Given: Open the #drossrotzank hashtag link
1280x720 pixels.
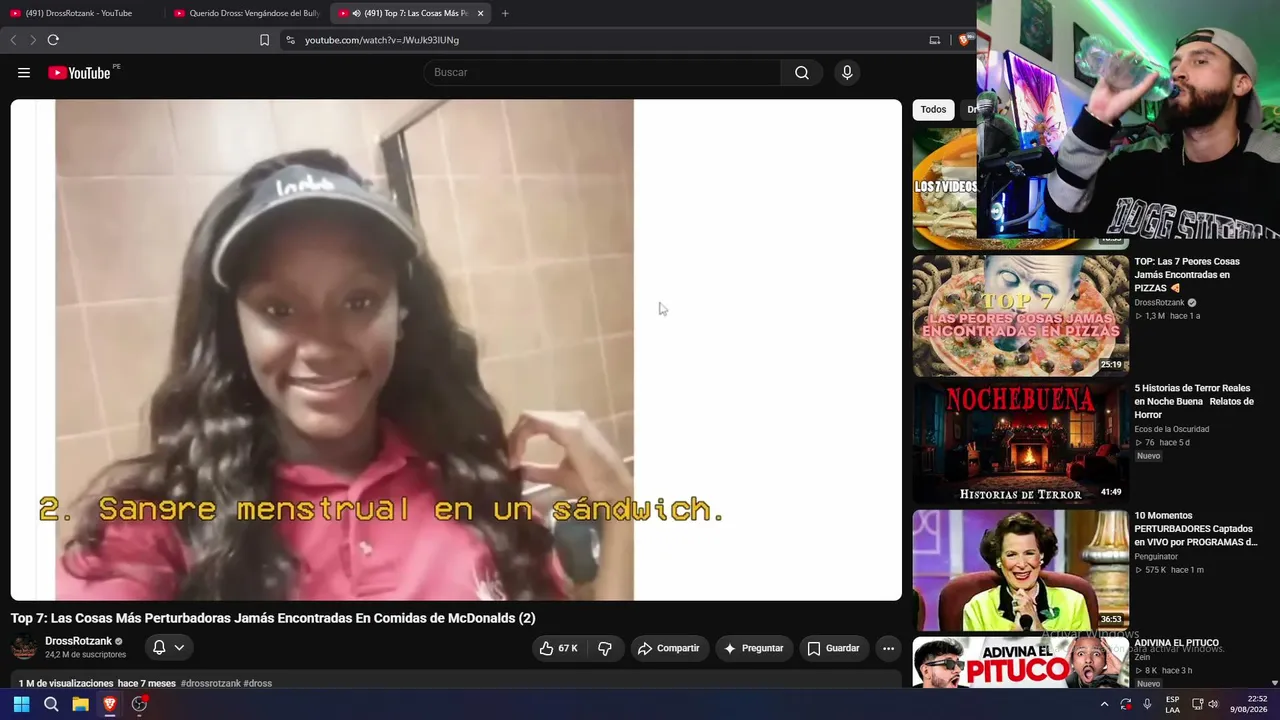Looking at the screenshot, I should point(211,683).
